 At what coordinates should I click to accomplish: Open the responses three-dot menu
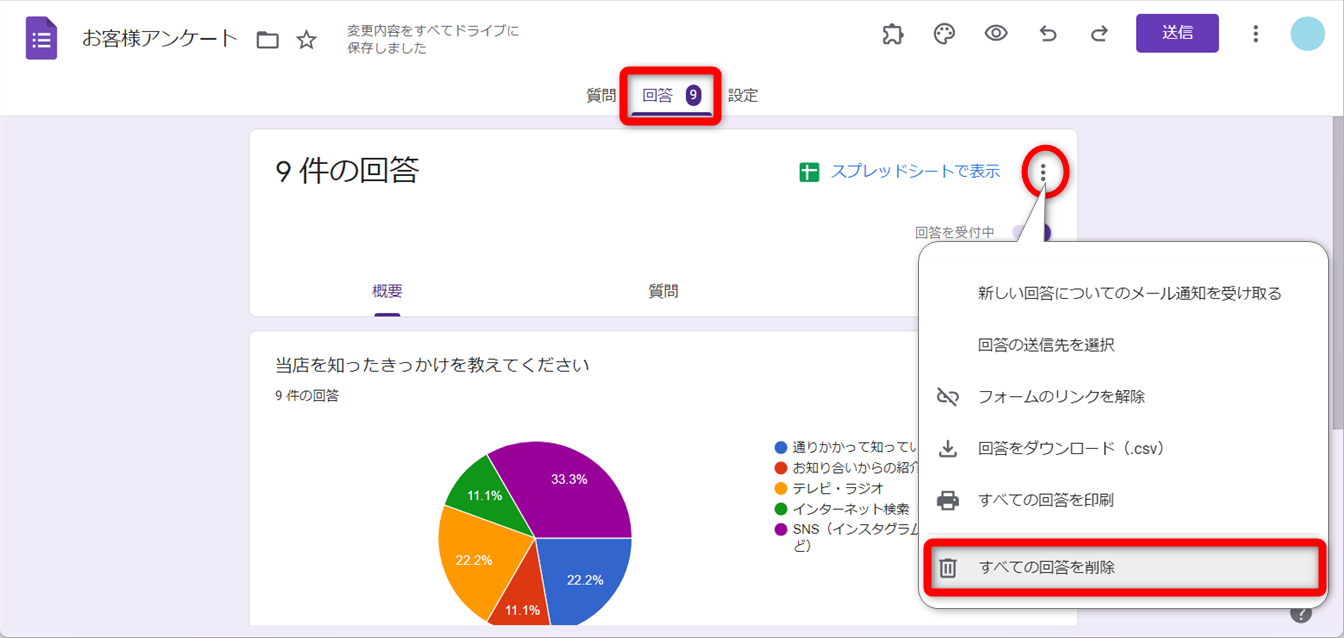point(1043,173)
